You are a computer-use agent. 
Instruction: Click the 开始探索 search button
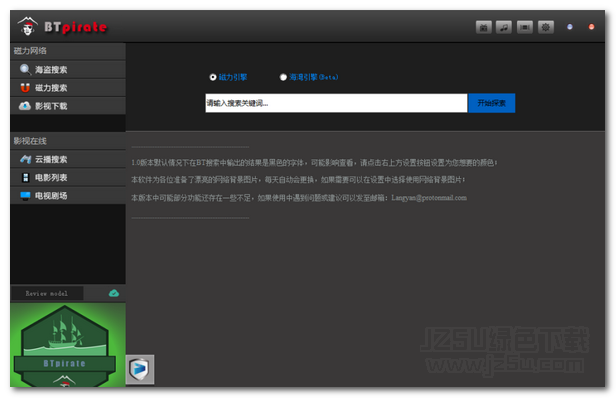pos(491,103)
